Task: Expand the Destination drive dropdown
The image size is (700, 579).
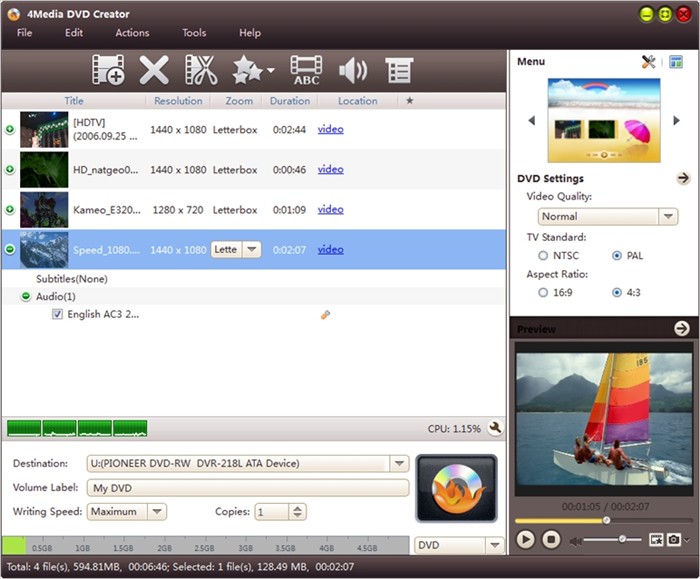Action: pos(399,463)
